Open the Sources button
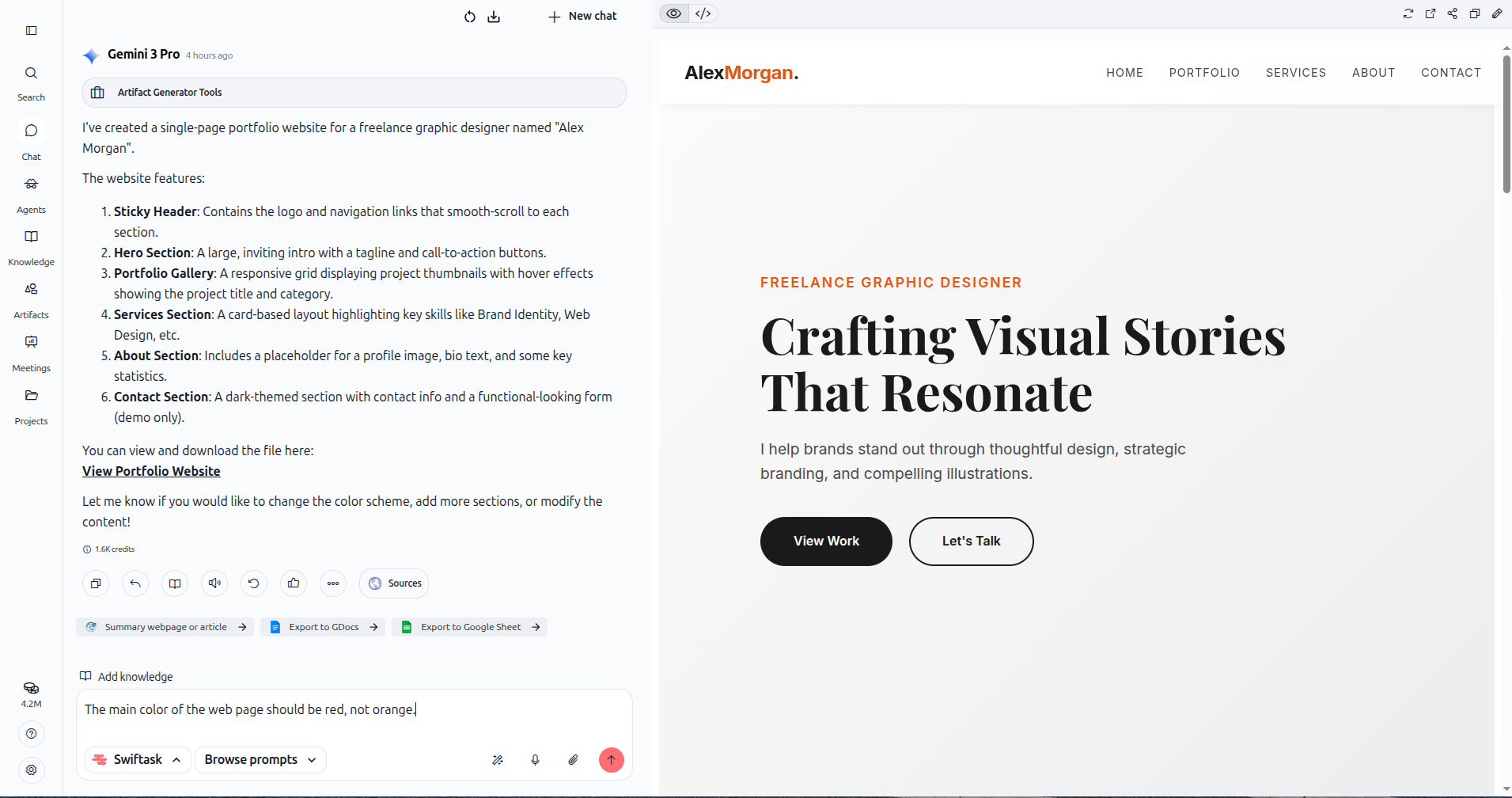This screenshot has height=798, width=1512. coord(394,583)
